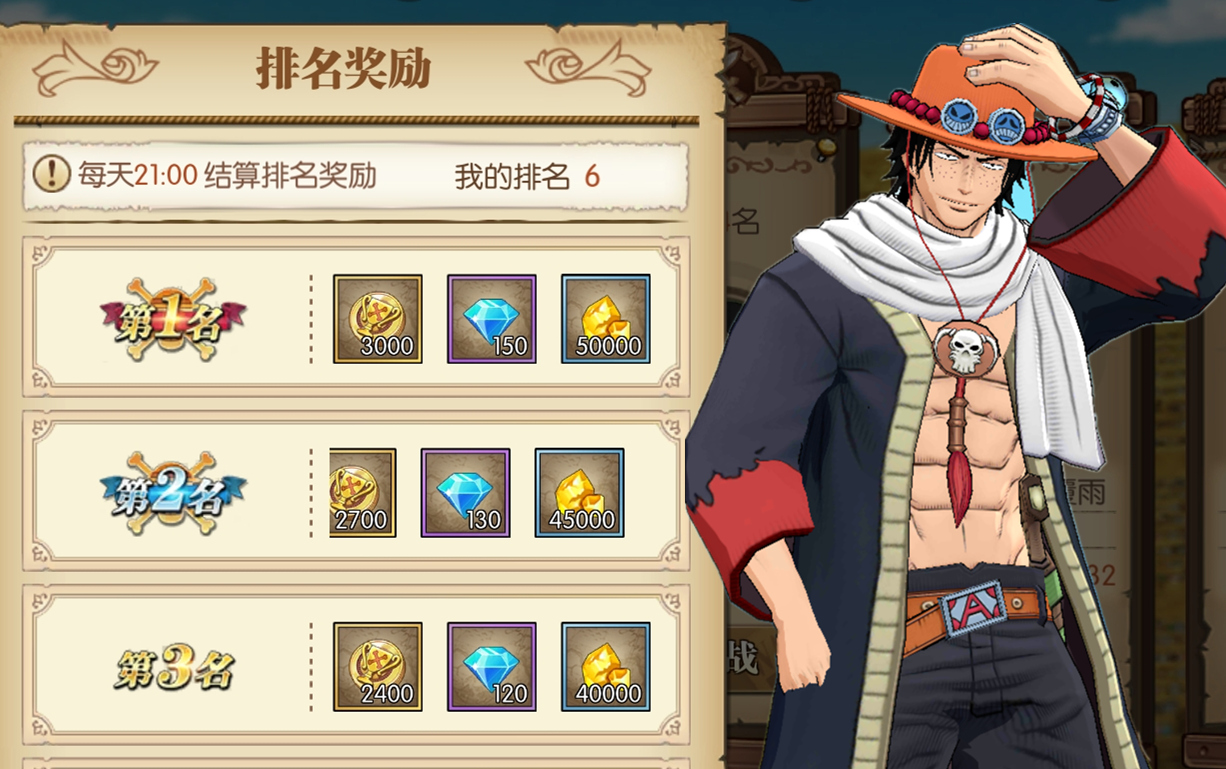Screen dimensions: 1226x769
Task: Click the partially hidden 战 button
Action: pos(744,659)
